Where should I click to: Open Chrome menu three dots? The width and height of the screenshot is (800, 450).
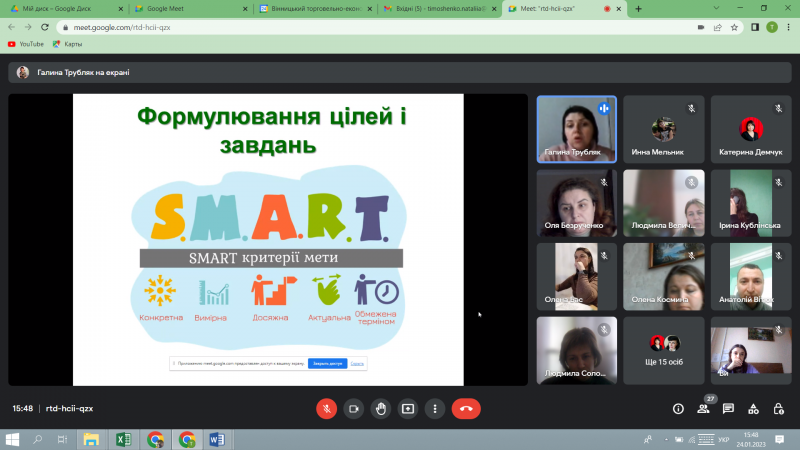[x=788, y=28]
